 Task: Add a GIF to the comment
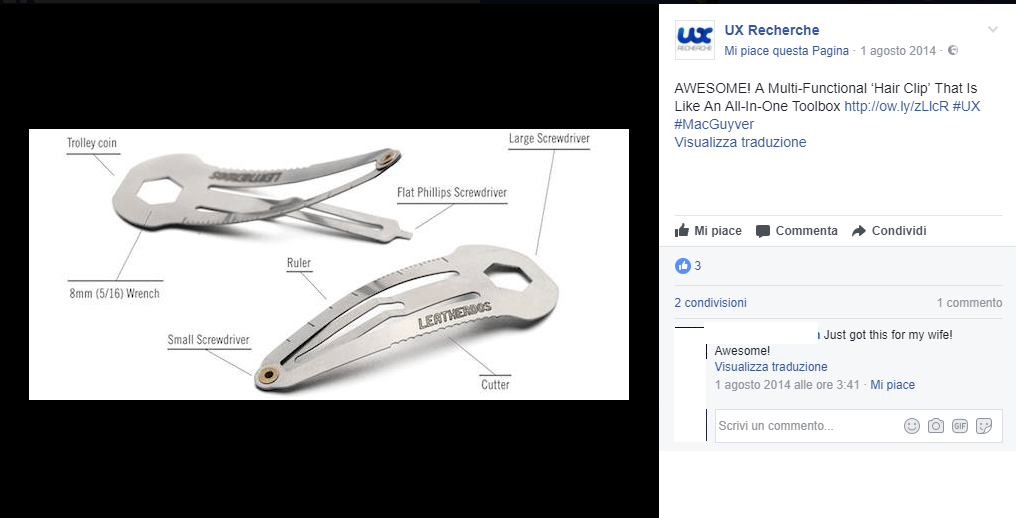click(960, 426)
